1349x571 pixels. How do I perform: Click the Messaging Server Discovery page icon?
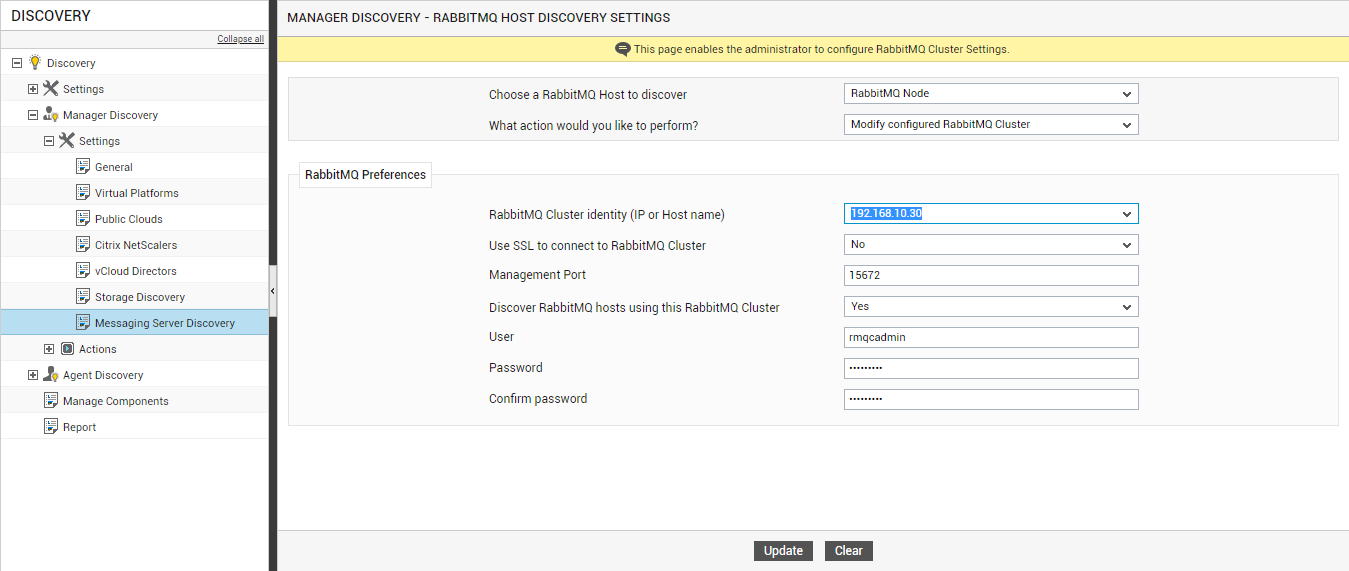83,322
